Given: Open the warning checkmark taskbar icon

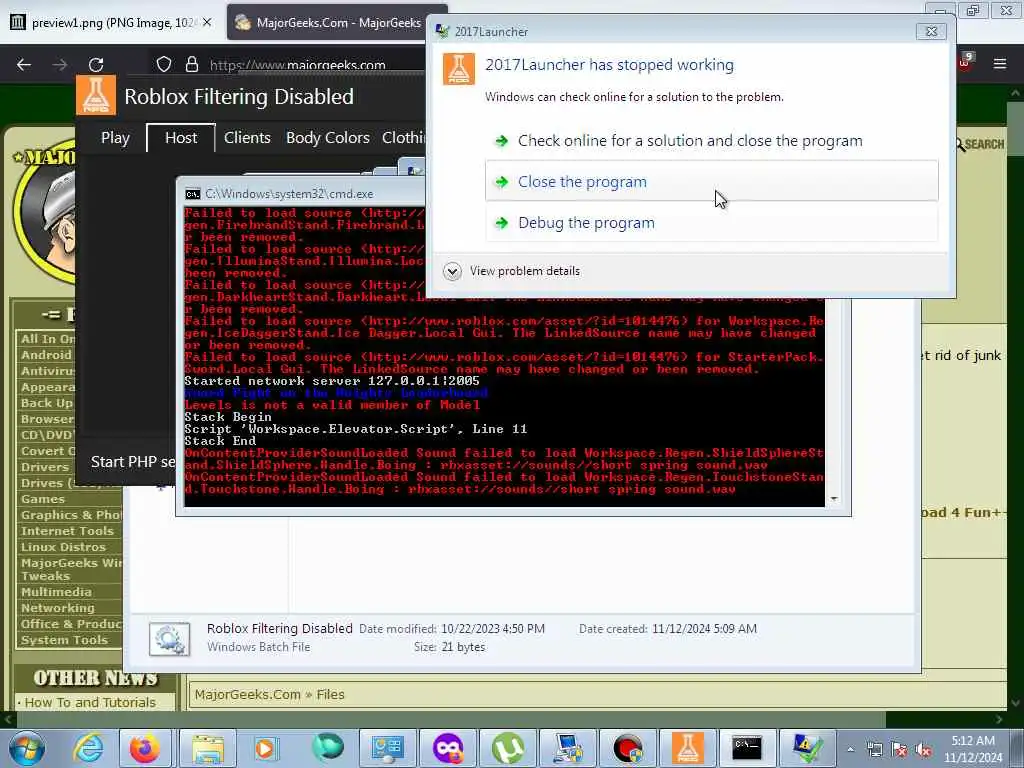Looking at the screenshot, I should click(807, 748).
